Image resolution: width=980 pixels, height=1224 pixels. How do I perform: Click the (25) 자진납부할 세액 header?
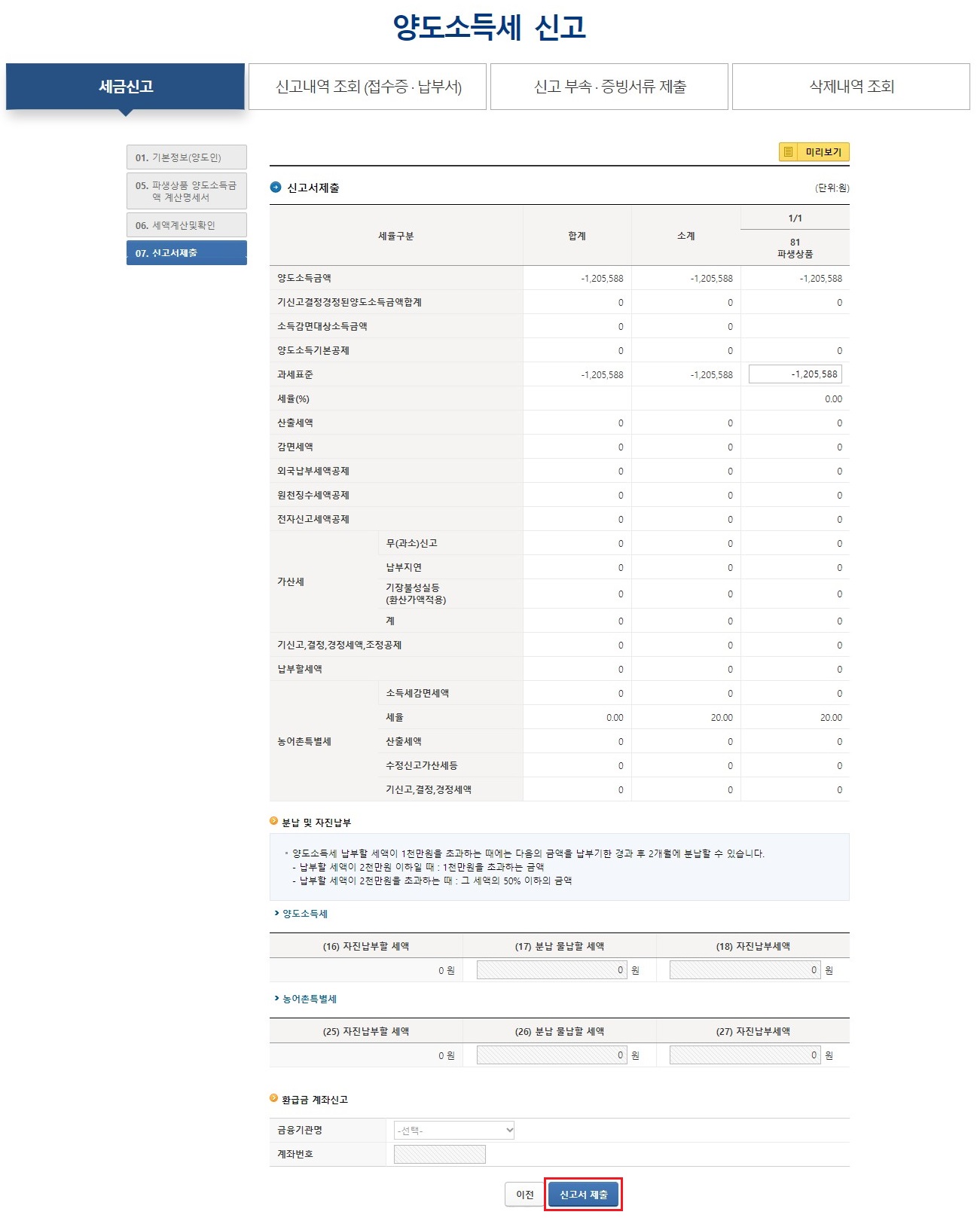[366, 1031]
